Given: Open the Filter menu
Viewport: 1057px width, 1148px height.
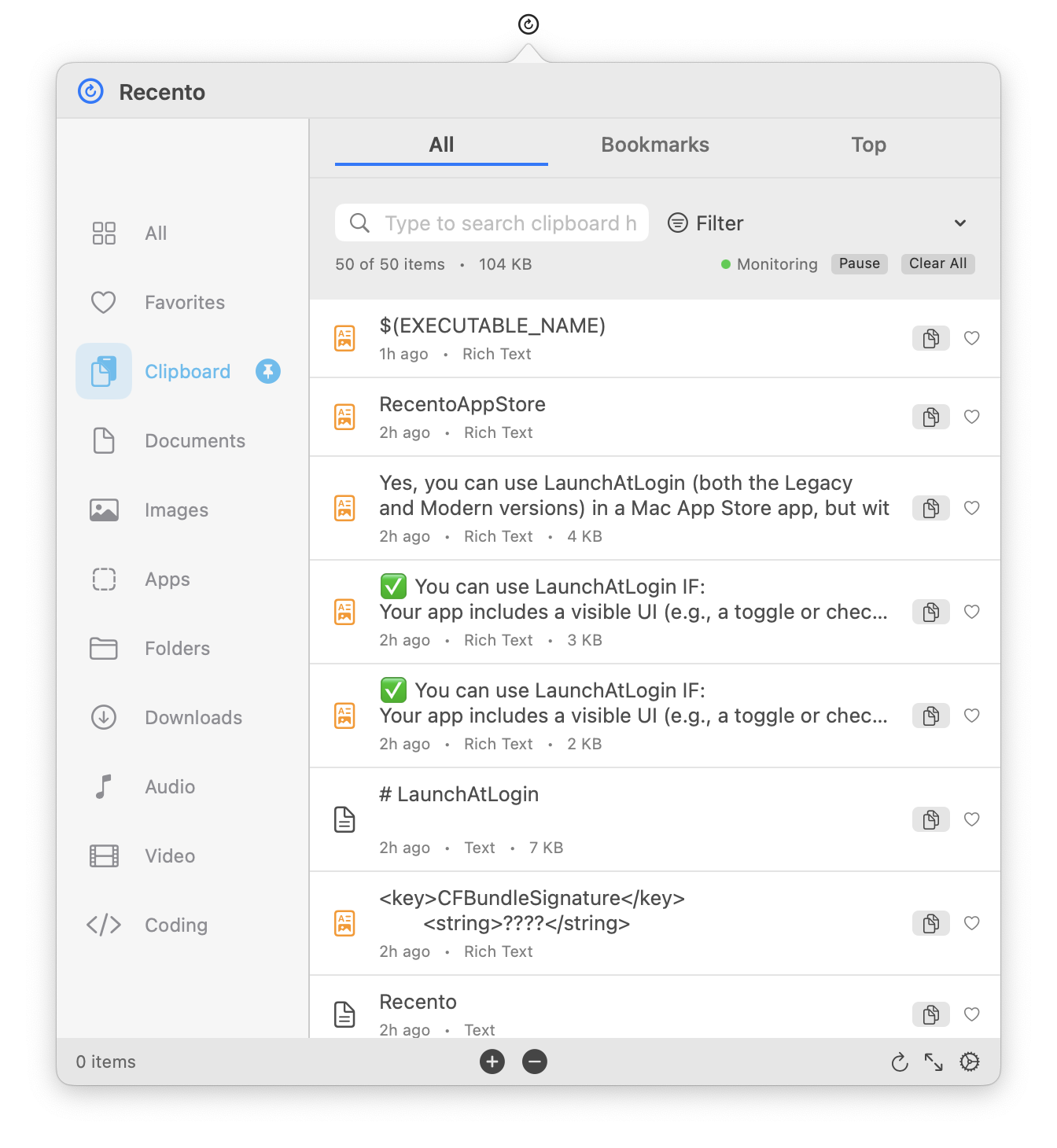Looking at the screenshot, I should point(705,223).
